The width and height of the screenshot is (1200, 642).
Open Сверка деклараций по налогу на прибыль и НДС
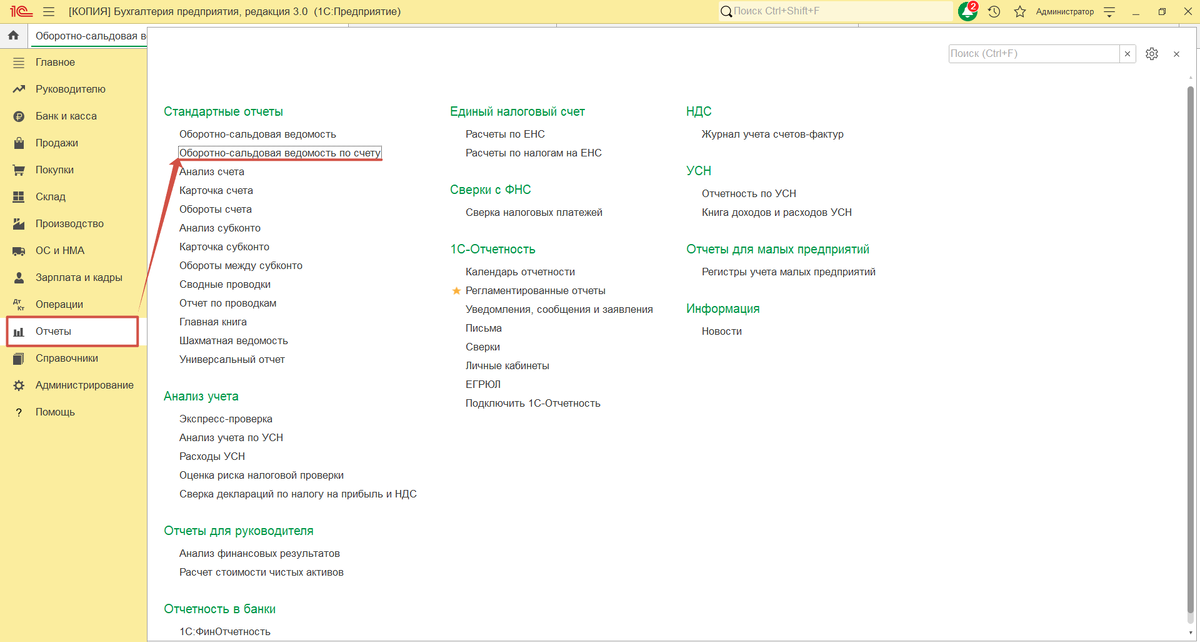[298, 494]
